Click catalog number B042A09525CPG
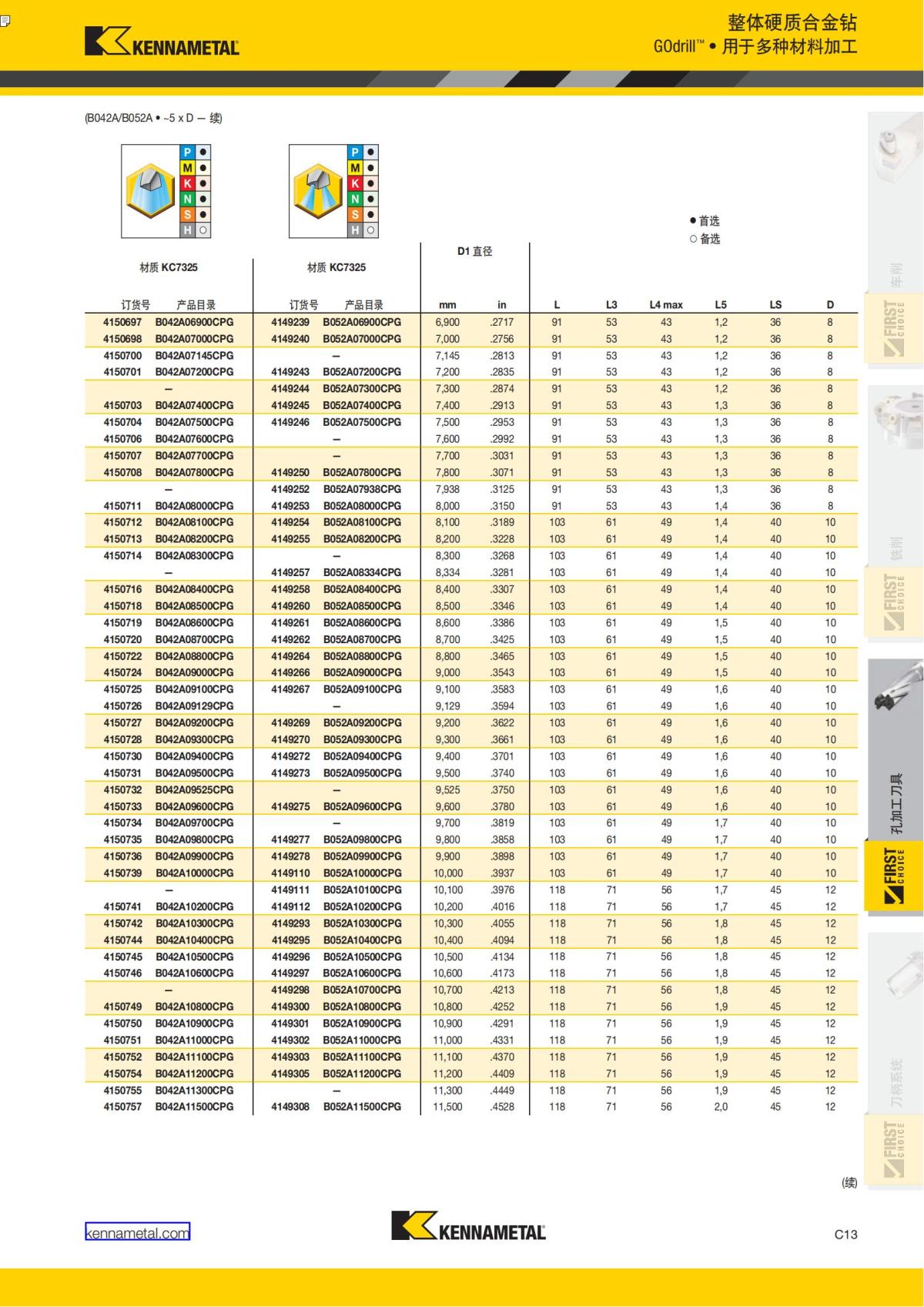The width and height of the screenshot is (924, 1307). [x=194, y=790]
